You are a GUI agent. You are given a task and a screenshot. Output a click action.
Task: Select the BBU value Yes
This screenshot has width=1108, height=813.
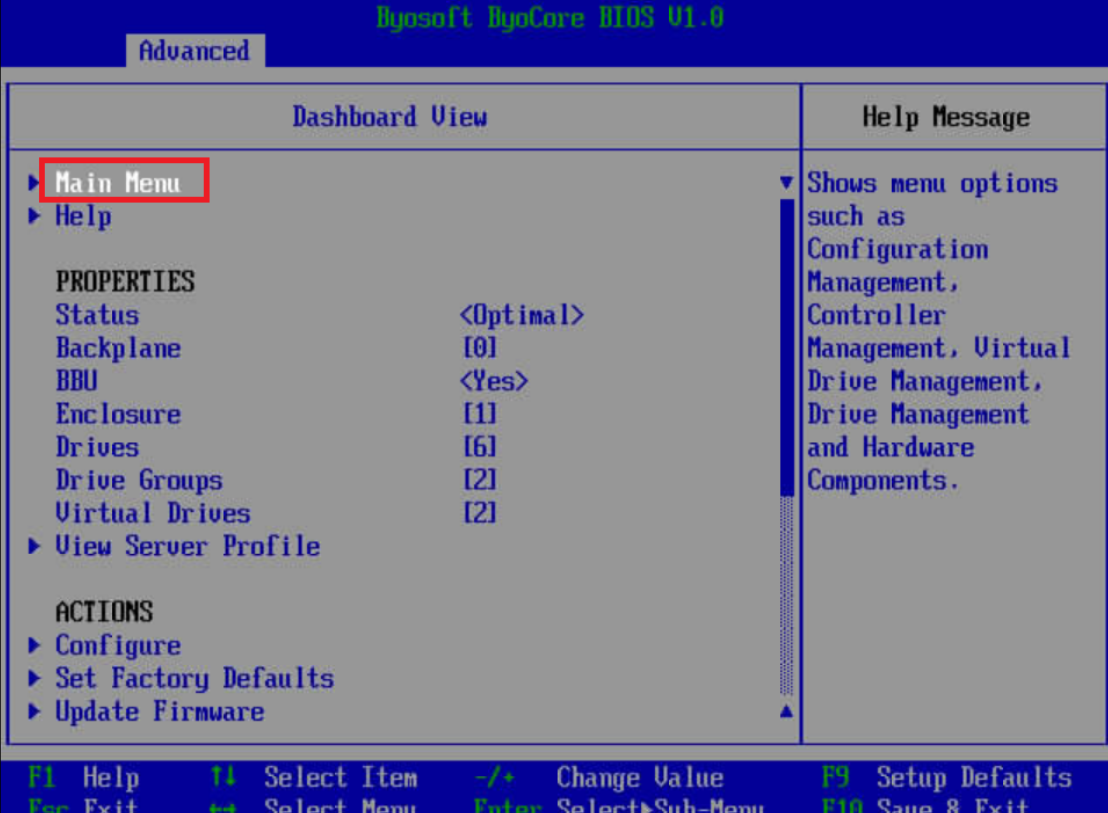[494, 381]
